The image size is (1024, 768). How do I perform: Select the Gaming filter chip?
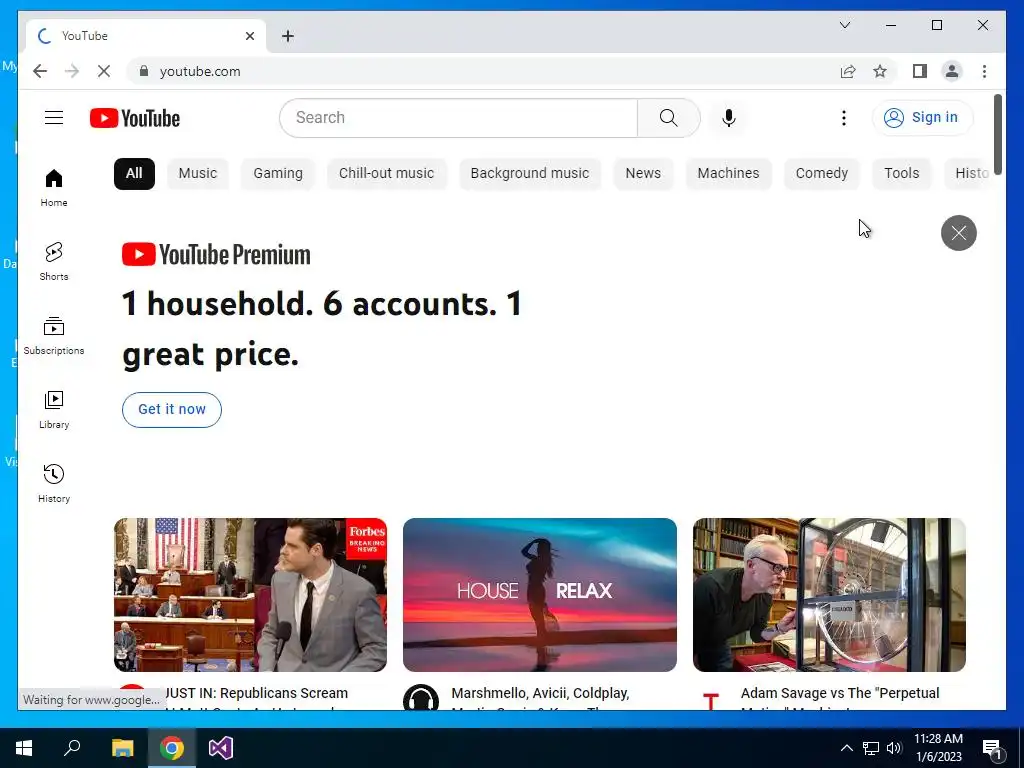point(278,174)
